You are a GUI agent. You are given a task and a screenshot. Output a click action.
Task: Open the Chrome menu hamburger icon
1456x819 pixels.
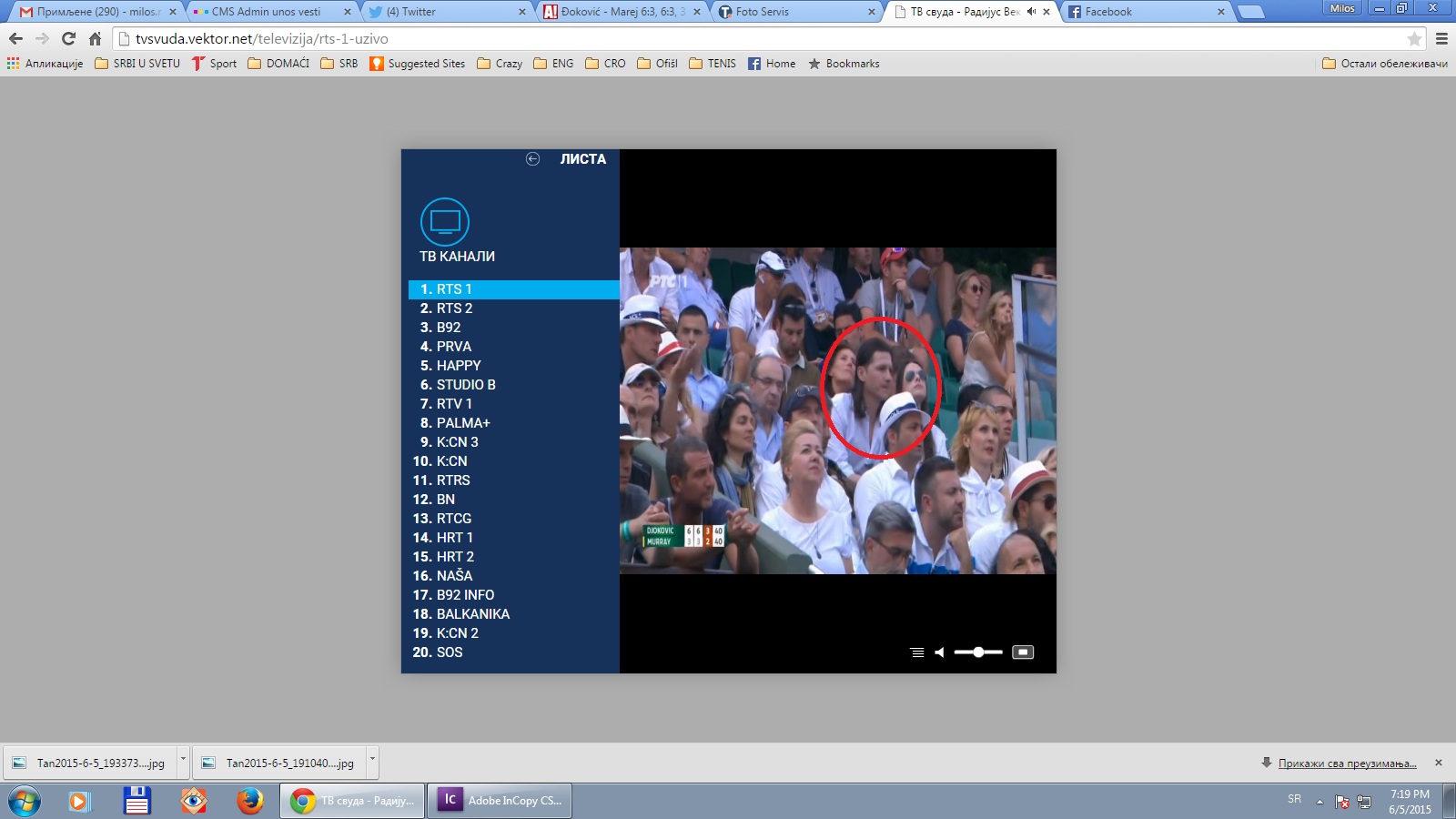click(1441, 39)
